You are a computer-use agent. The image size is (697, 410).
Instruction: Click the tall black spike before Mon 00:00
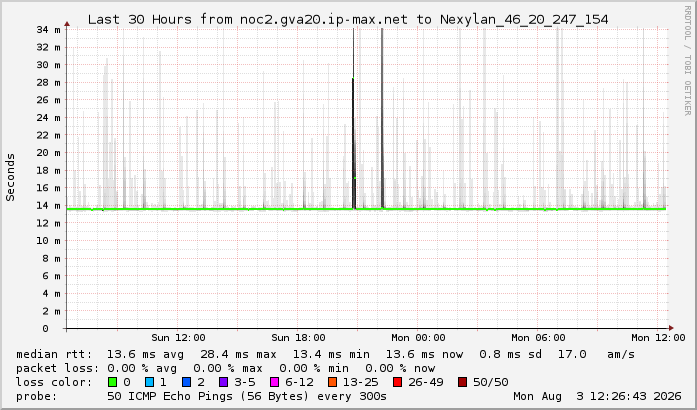click(382, 118)
